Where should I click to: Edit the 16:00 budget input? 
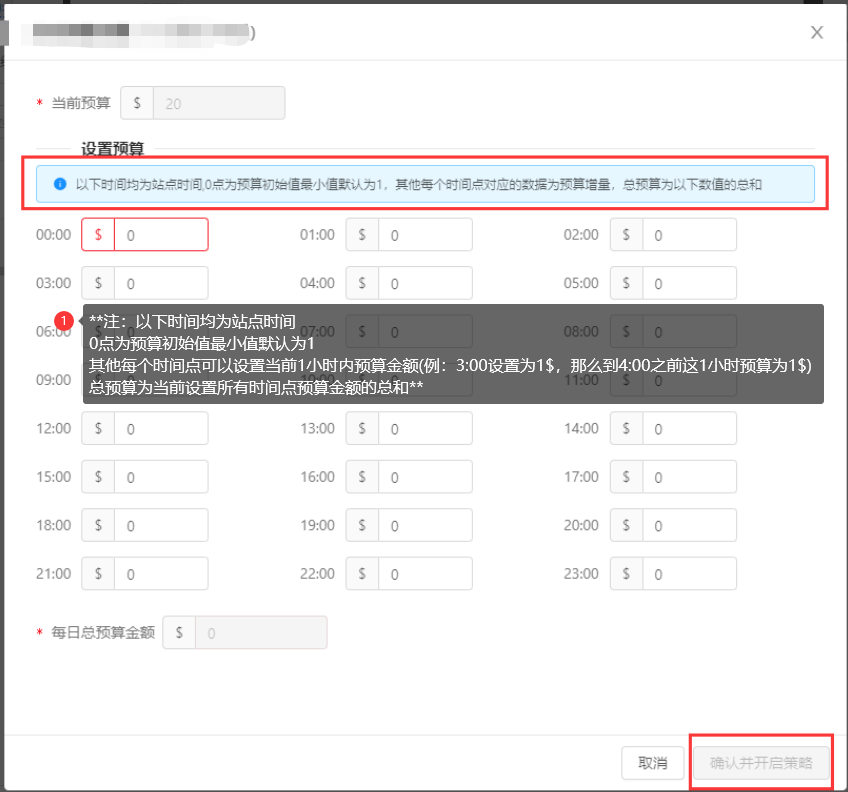(425, 477)
